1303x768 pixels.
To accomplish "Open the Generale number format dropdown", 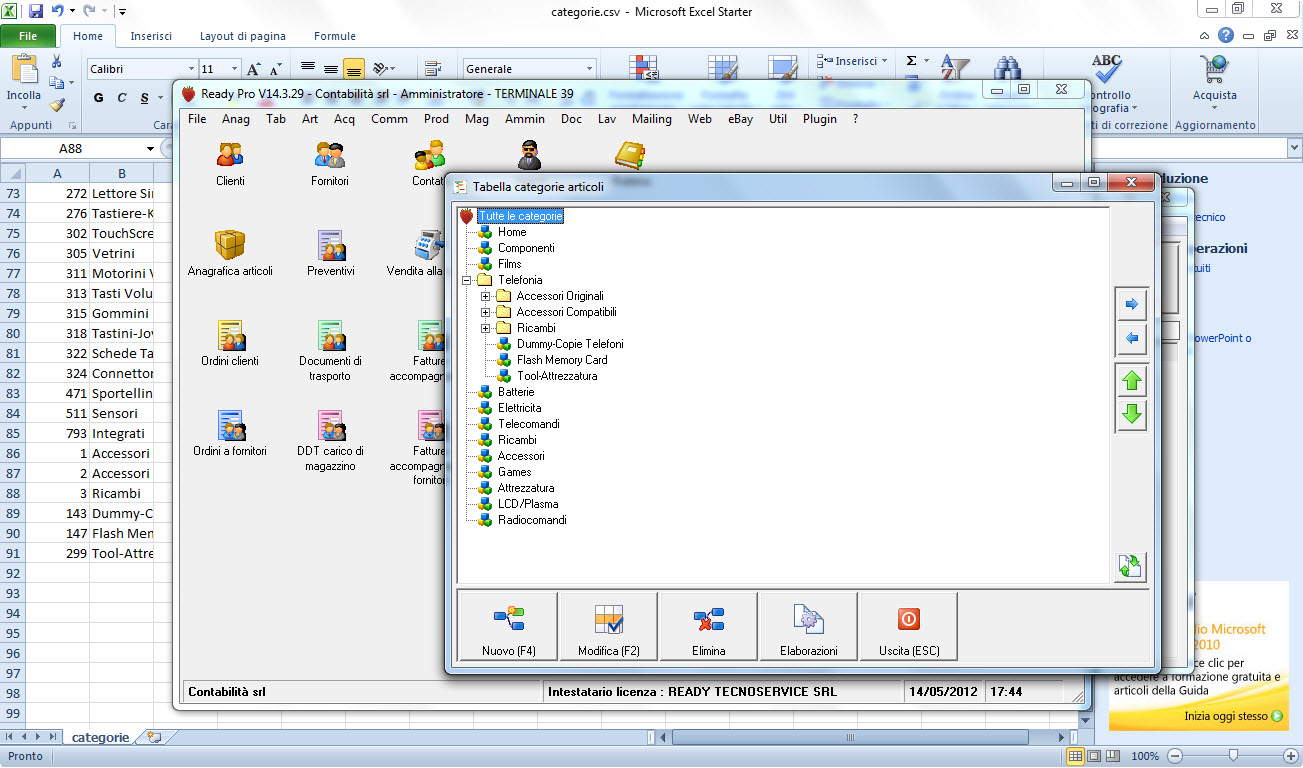I will tap(589, 69).
